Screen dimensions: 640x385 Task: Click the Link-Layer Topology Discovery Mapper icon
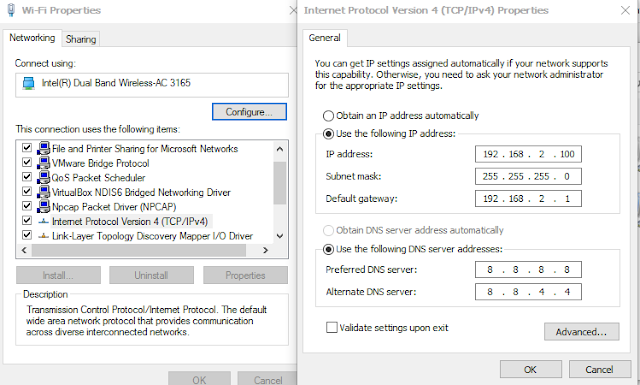click(x=43, y=236)
